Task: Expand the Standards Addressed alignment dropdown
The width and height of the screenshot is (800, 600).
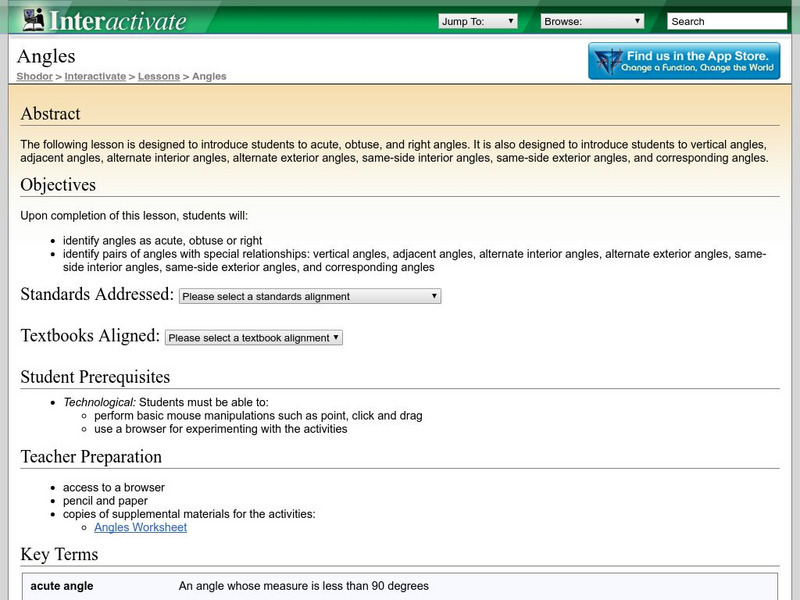Action: pyautogui.click(x=310, y=296)
